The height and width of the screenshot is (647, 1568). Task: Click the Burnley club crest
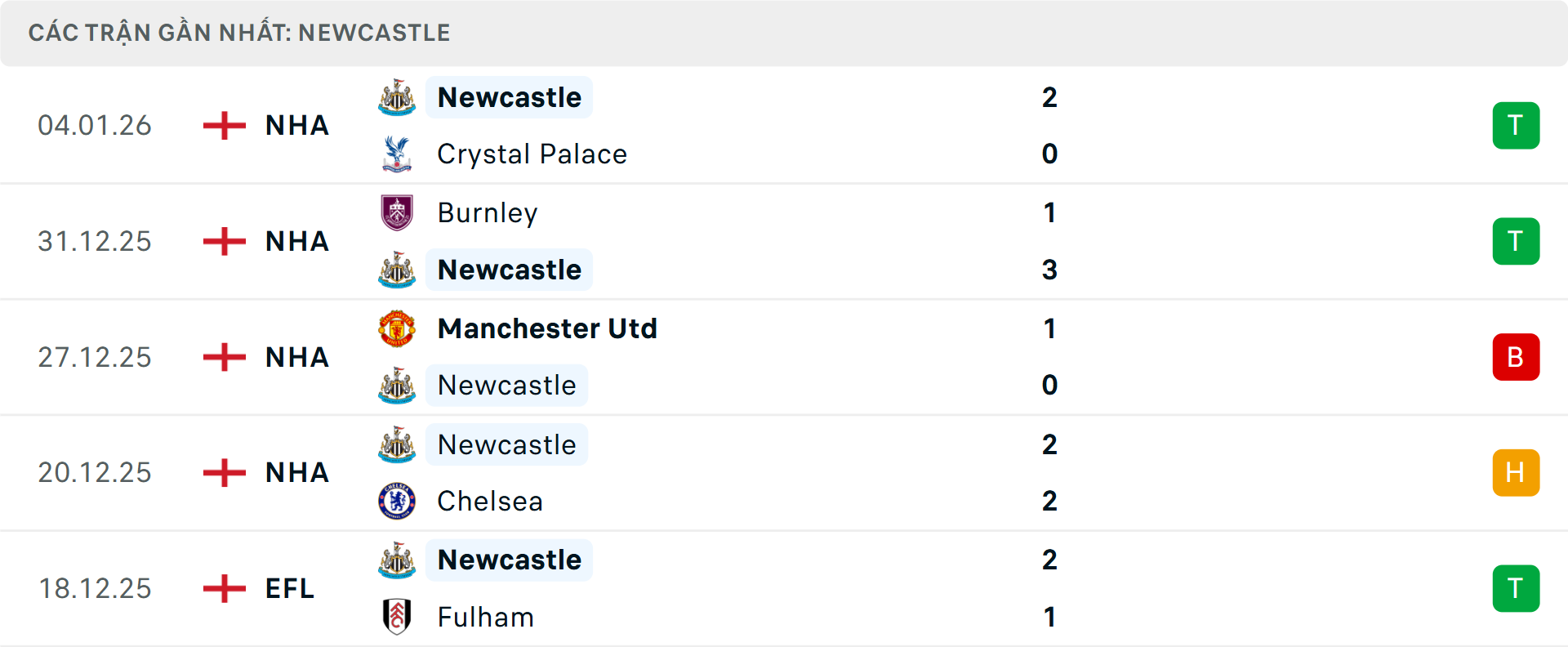396,213
